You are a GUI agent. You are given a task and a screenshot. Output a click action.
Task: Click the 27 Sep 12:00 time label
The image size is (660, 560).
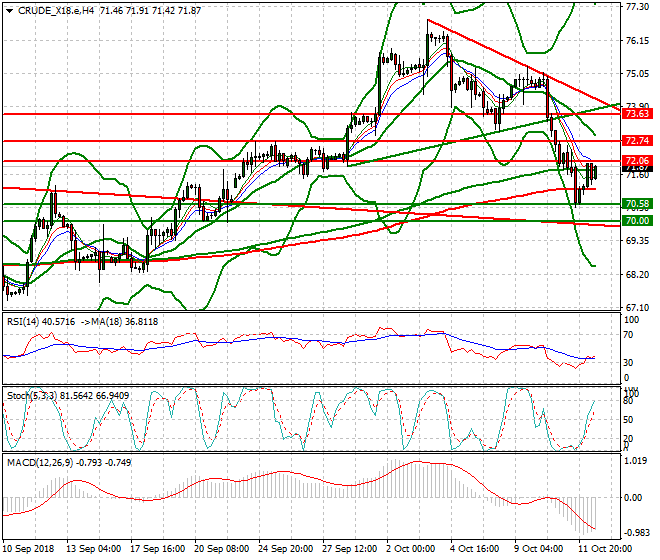pos(349,549)
